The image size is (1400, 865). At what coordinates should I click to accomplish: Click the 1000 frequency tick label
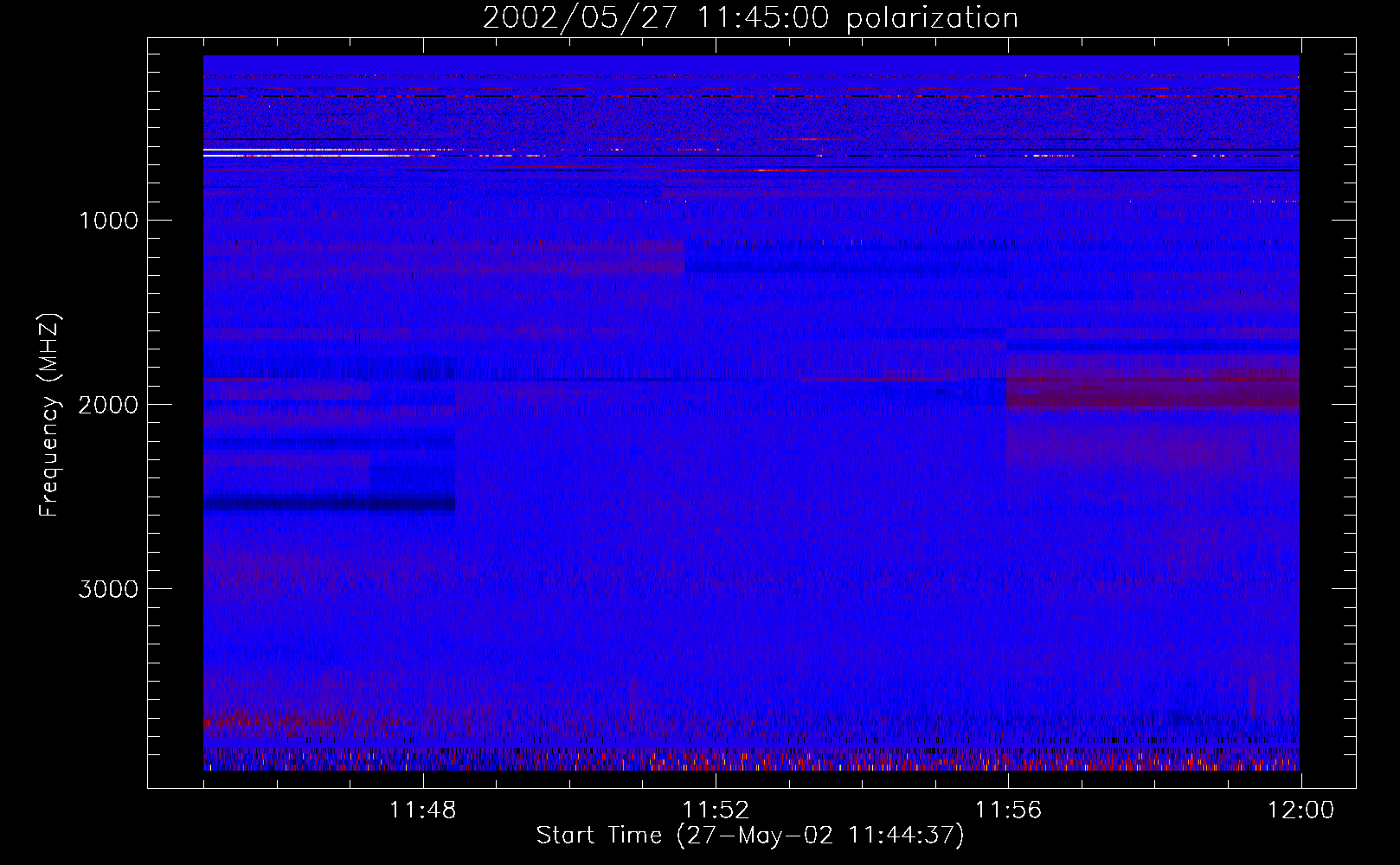108,221
